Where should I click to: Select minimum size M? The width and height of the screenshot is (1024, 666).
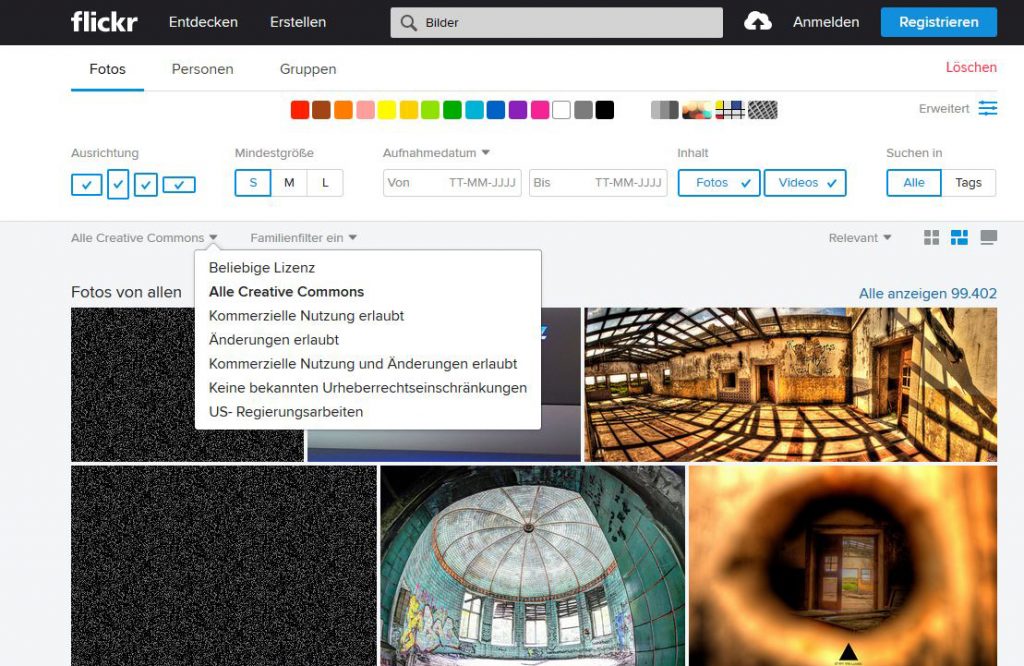pos(289,183)
